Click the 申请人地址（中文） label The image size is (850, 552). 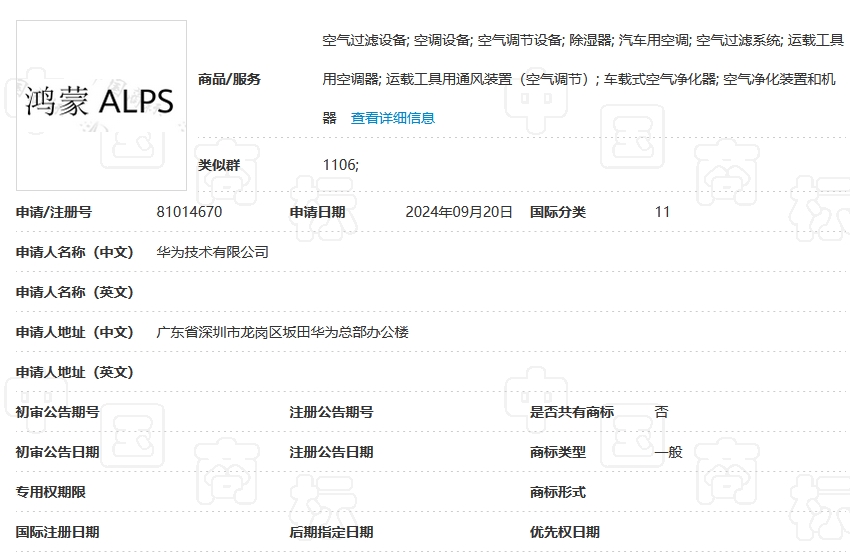click(75, 332)
